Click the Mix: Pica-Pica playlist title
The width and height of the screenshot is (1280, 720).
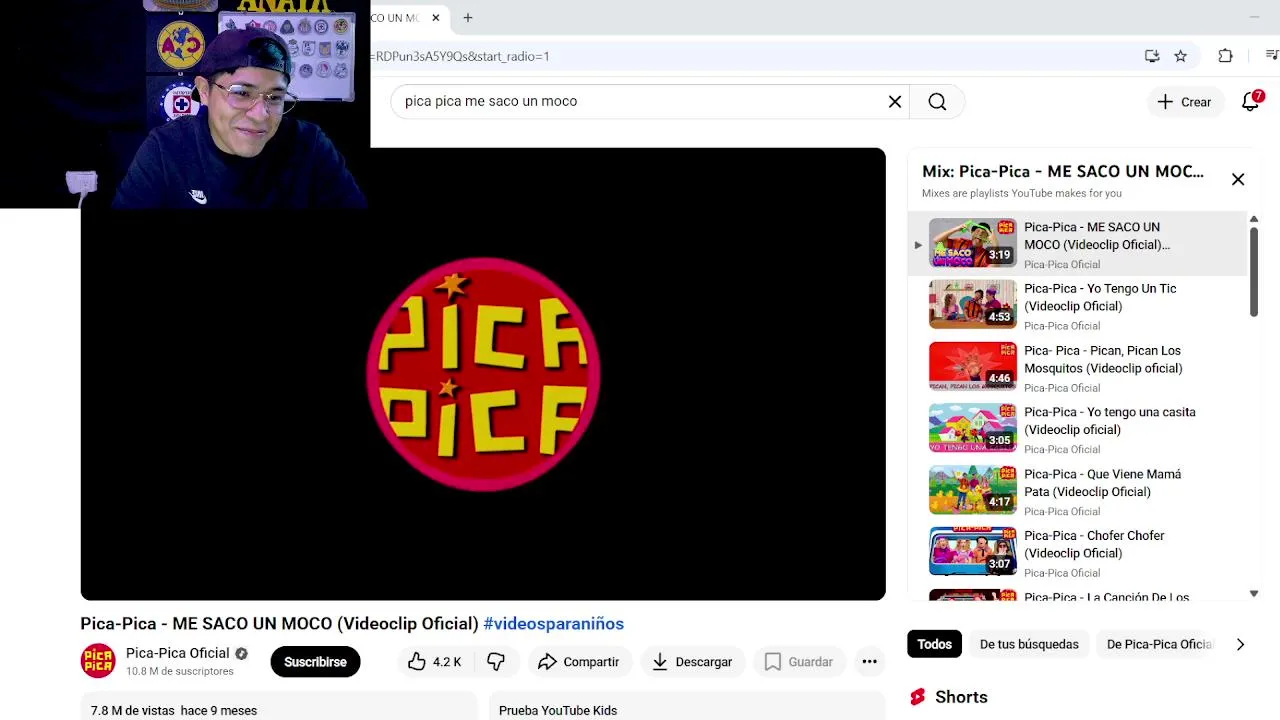pos(1063,171)
